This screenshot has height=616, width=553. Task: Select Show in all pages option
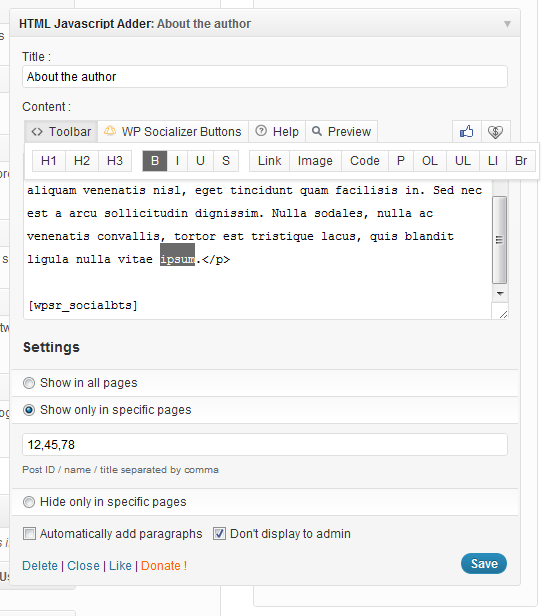click(29, 383)
